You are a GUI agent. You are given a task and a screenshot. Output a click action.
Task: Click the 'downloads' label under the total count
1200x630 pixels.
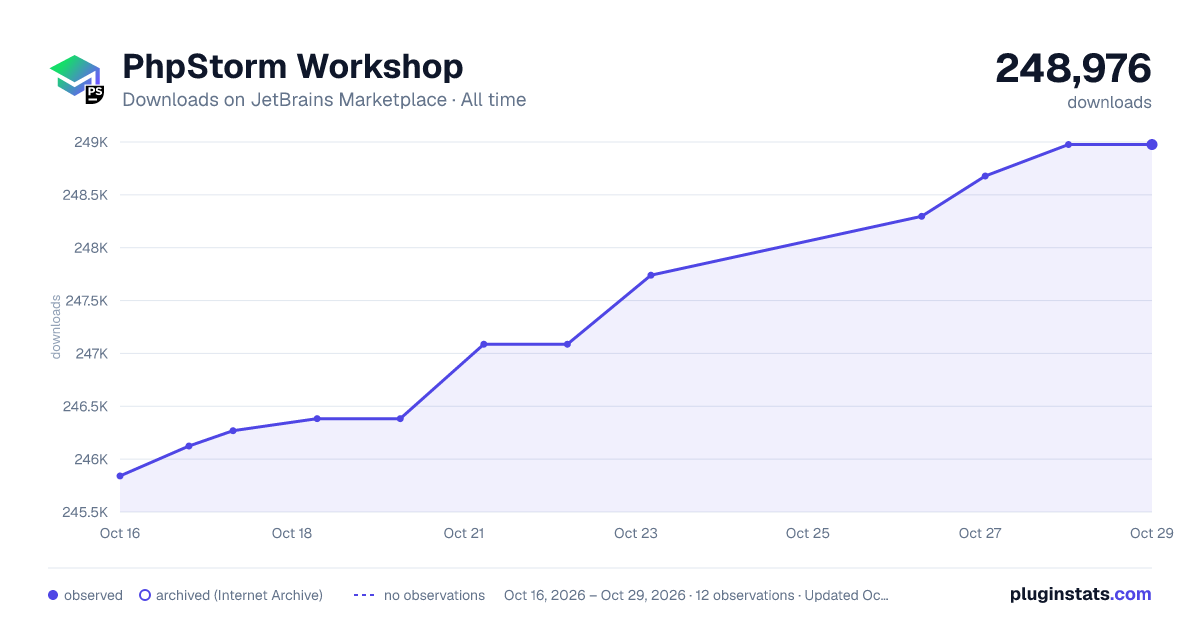click(x=1109, y=102)
